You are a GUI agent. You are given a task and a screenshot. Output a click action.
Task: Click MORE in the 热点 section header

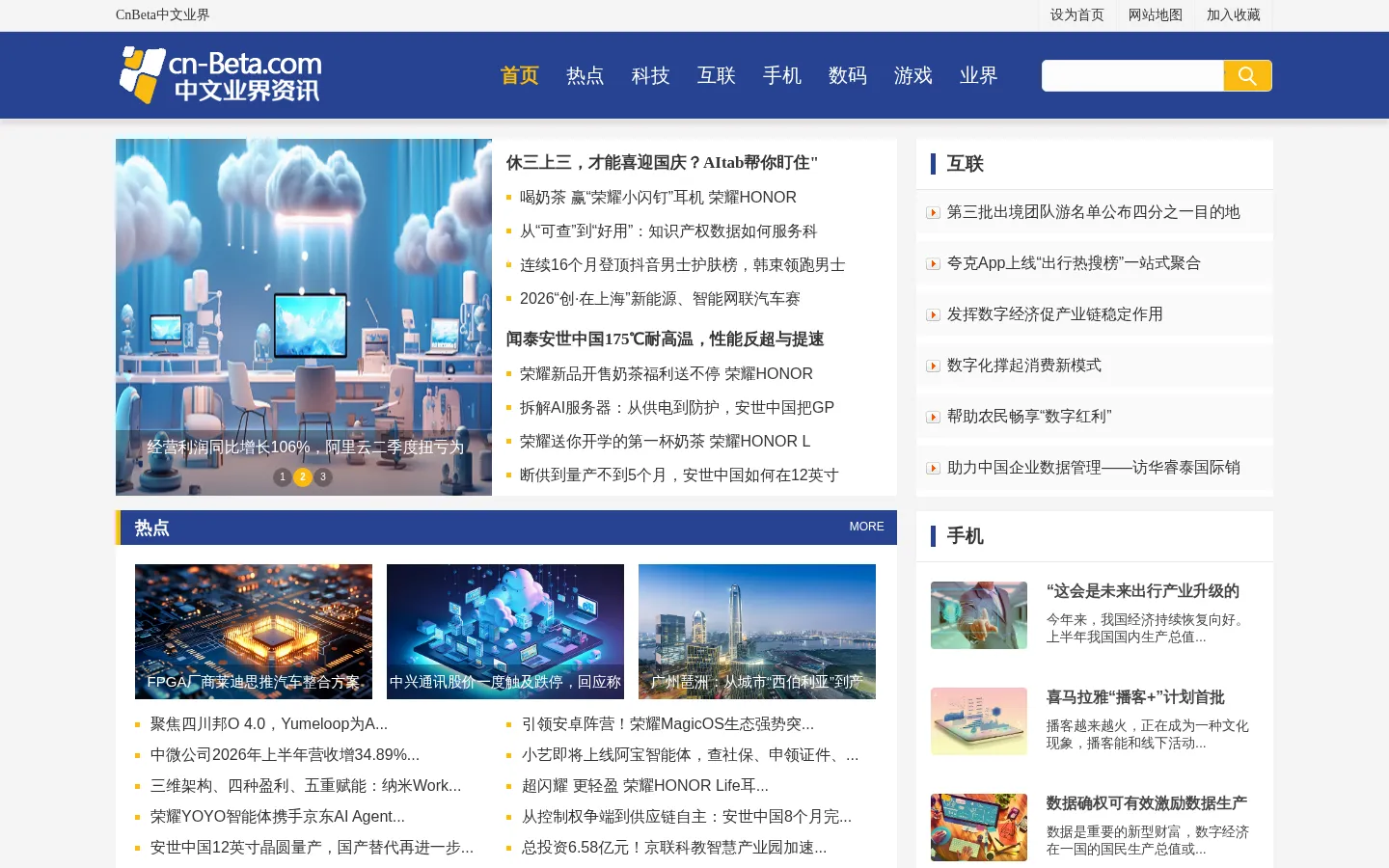[x=866, y=527]
